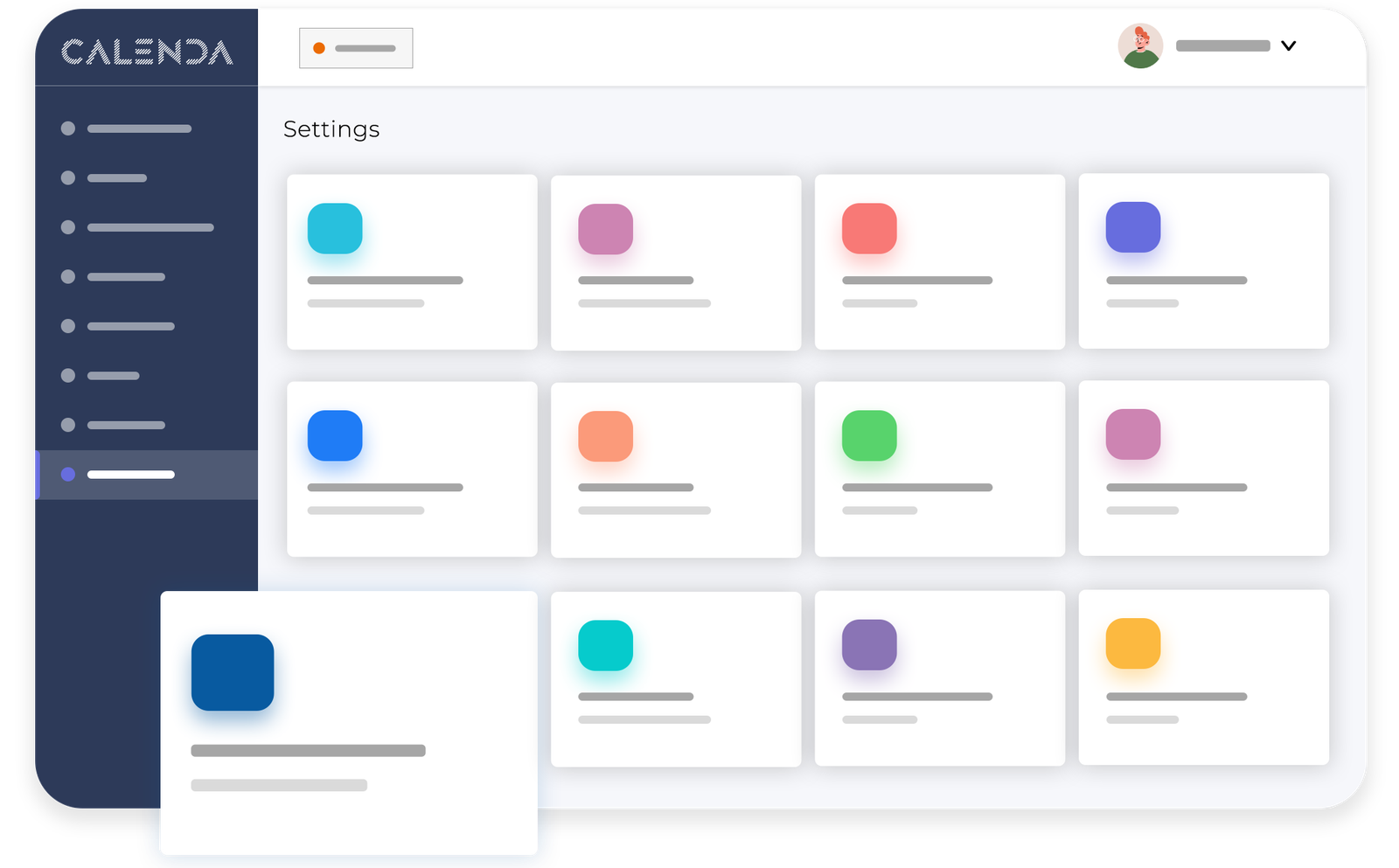Select the bright blue icon in the second row
The height and width of the screenshot is (868, 1399).
click(335, 436)
